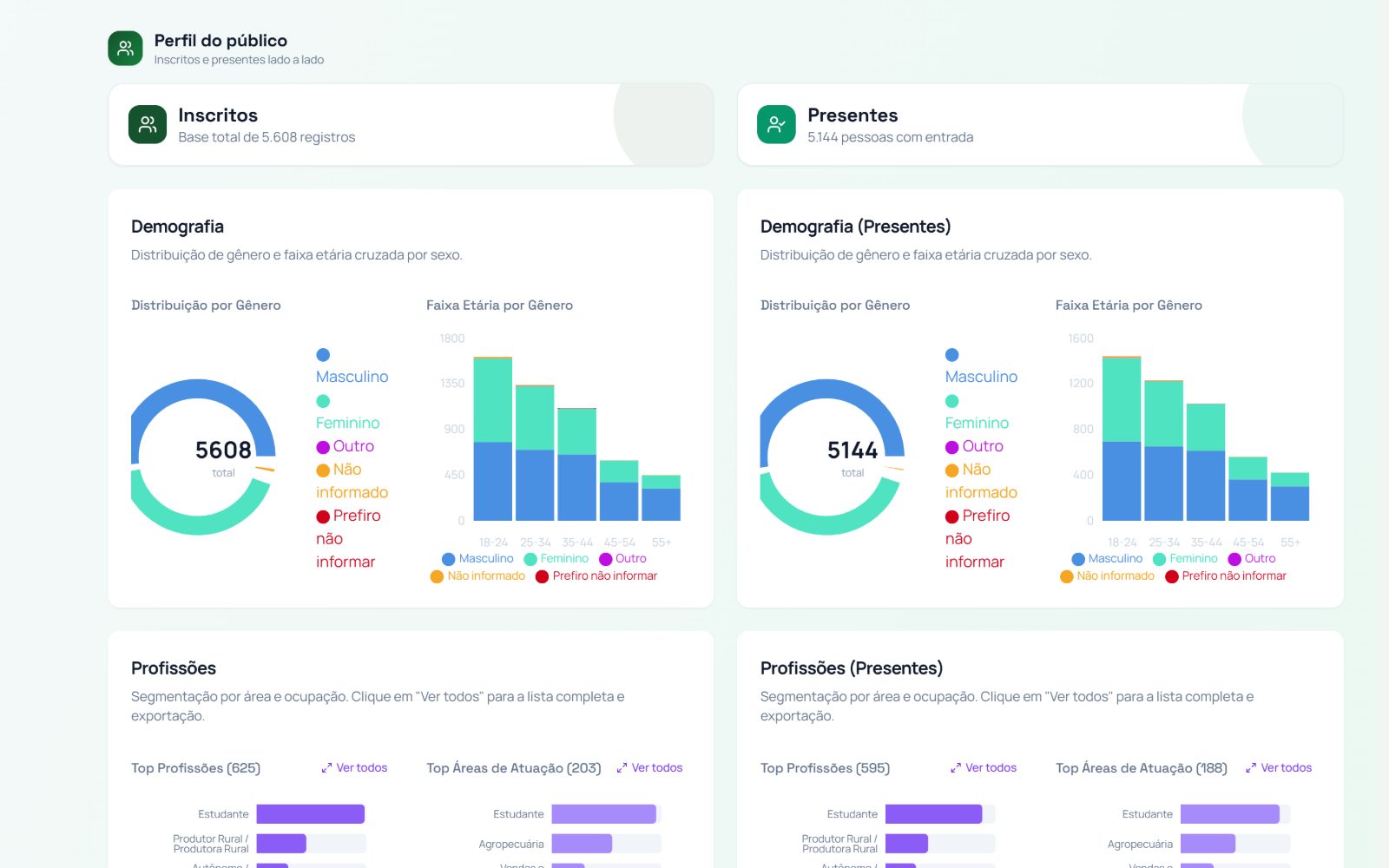Viewport: 1389px width, 868px height.
Task: Click Produtor Rural bar in Top Profissões (625)
Action: tap(281, 844)
